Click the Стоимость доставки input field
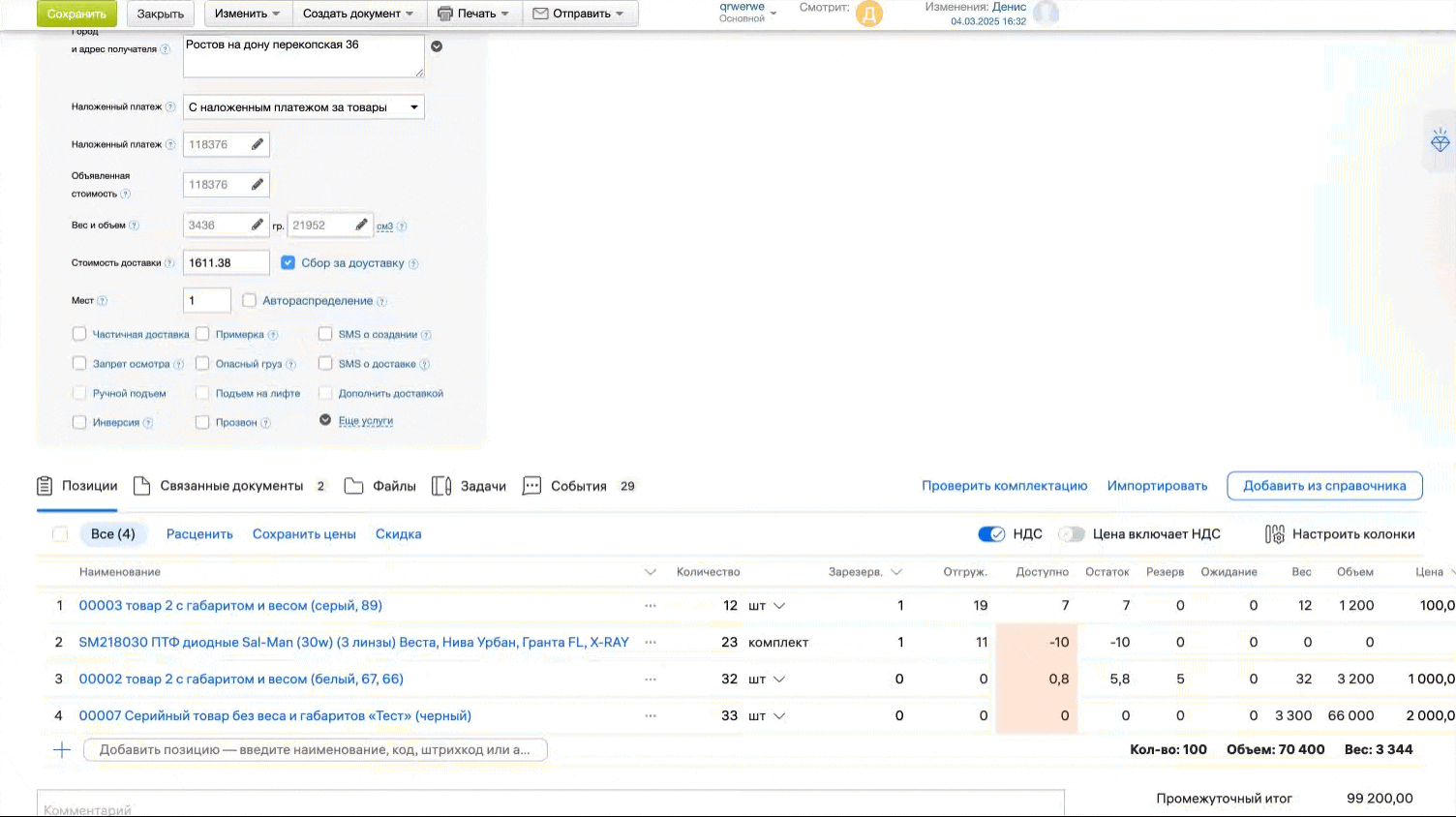1456x817 pixels. pyautogui.click(x=226, y=263)
